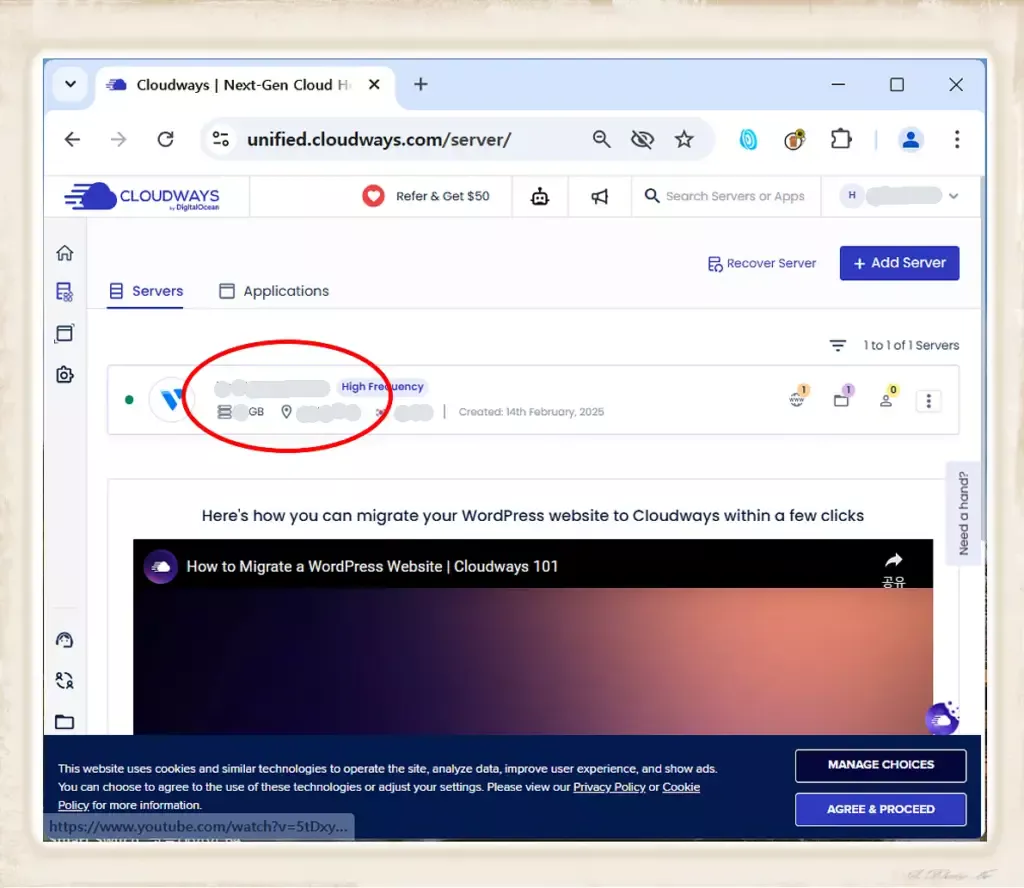Click the www applications count icon
Screen dimensions: 1024x888
pos(798,400)
